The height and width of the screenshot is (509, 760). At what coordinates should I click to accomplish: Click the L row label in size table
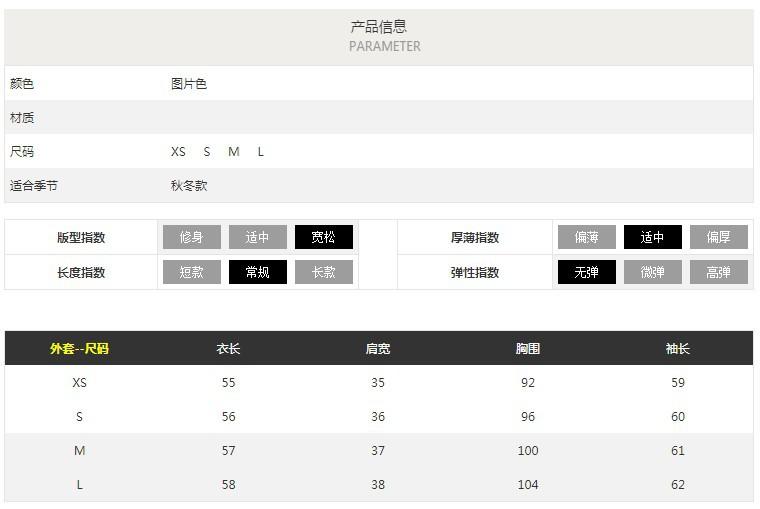(x=79, y=484)
